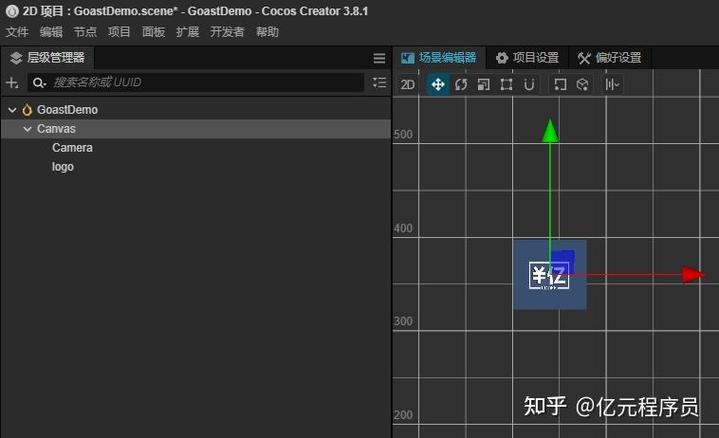Switch to the 项目设置 tab

pos(527,58)
